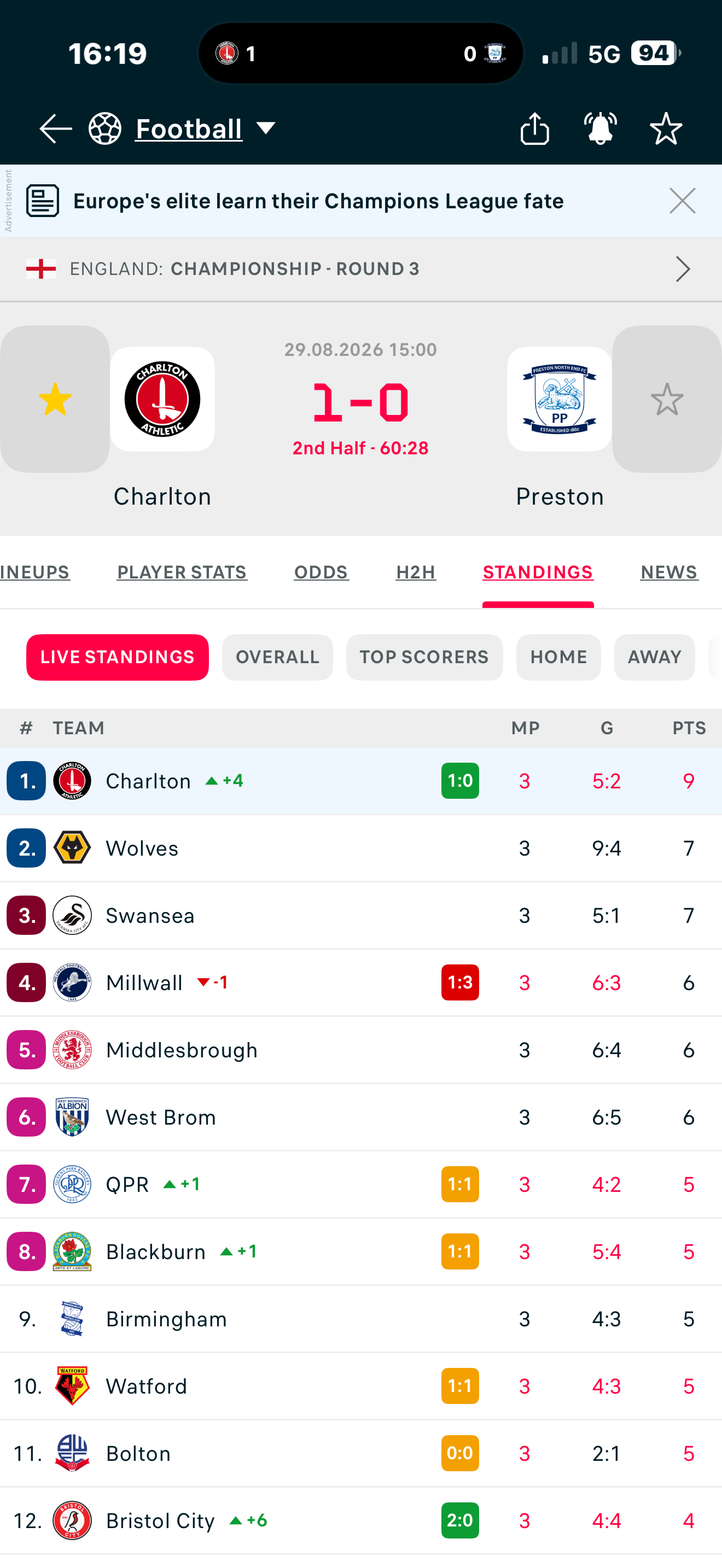Tap the notification bell icon
722x1568 pixels.
[x=600, y=128]
